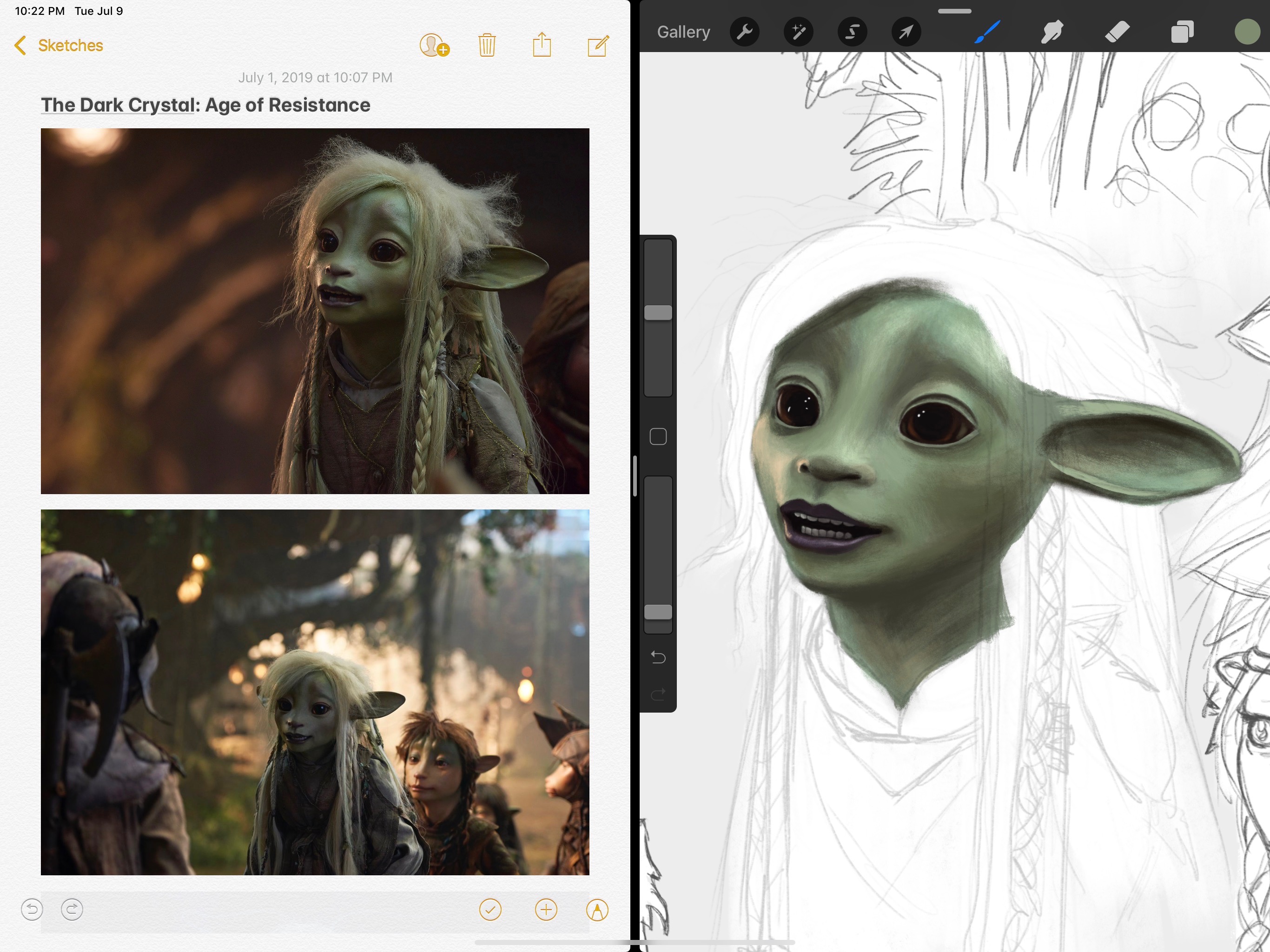This screenshot has width=1270, height=952.
Task: Undo stroke using Procreate sidebar arrow
Action: [x=658, y=657]
